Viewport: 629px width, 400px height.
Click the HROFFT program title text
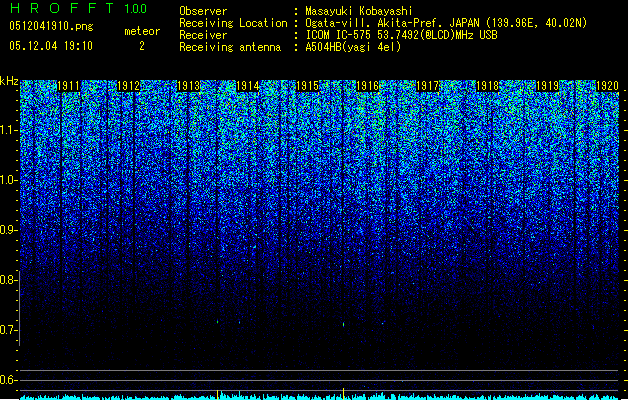[62, 8]
